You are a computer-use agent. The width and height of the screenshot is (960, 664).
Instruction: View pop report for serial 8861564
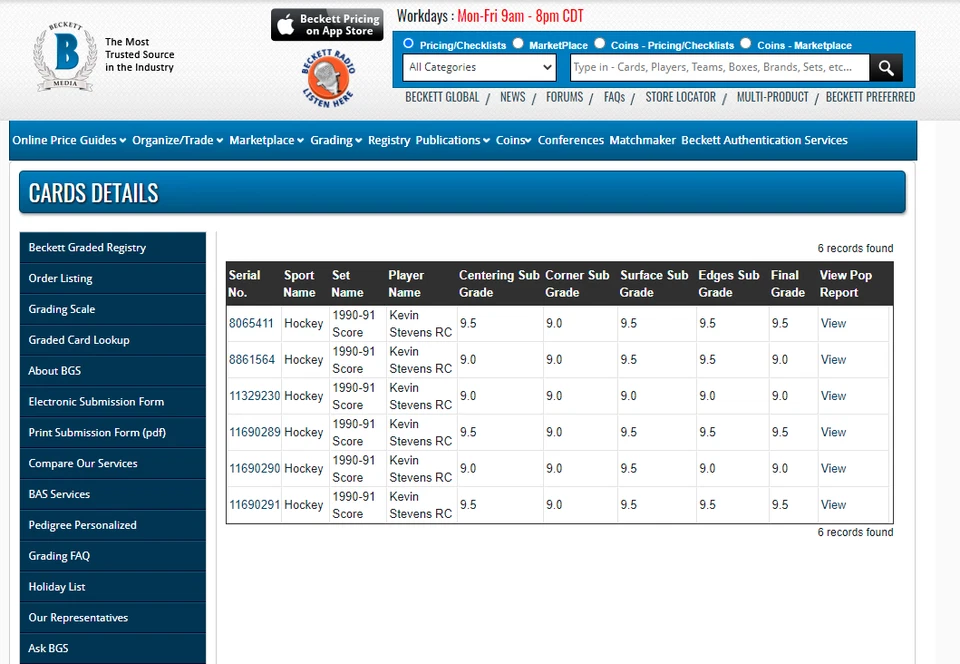click(x=833, y=359)
